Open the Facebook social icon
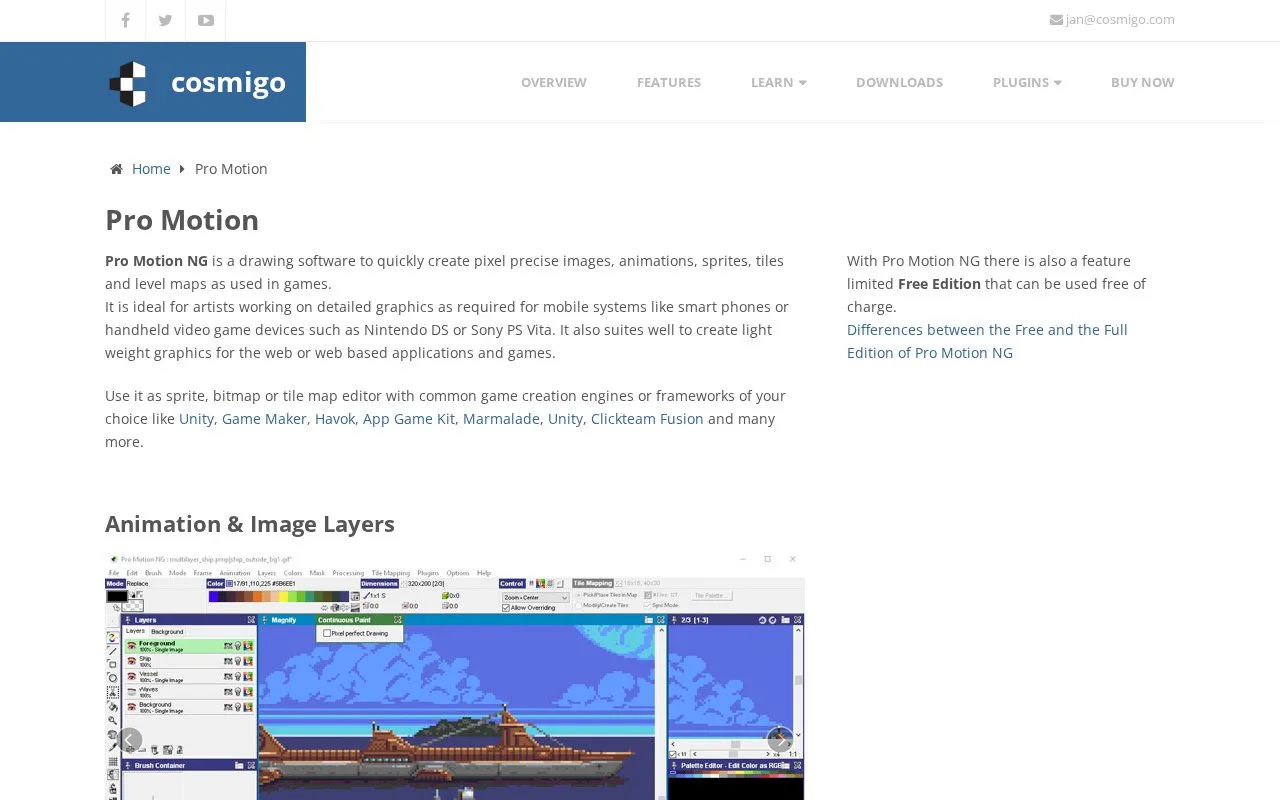Viewport: 1280px width, 800px height. pos(125,20)
